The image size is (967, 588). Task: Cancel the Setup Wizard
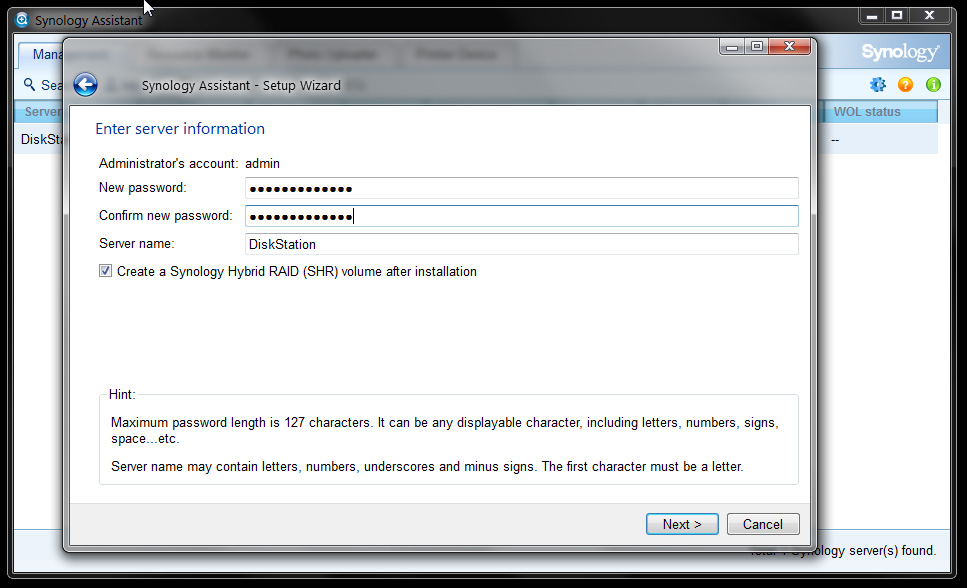763,524
